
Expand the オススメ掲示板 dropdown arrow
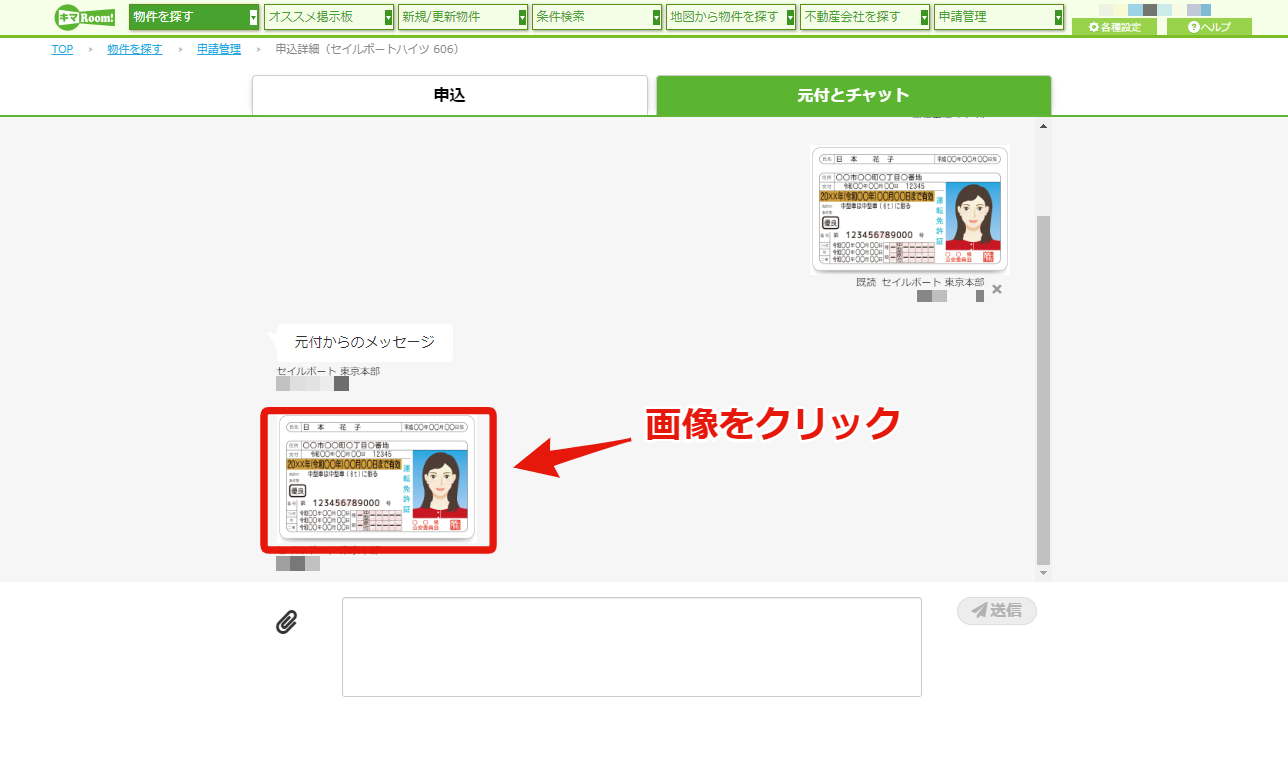point(388,17)
